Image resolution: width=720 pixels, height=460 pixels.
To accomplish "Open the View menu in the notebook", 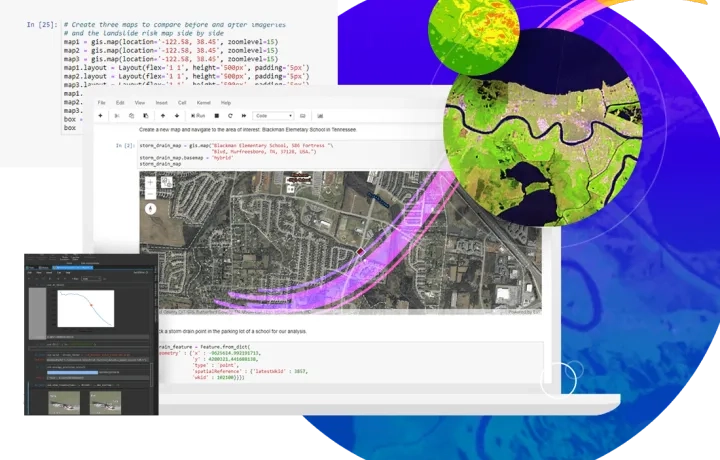I will (140, 103).
